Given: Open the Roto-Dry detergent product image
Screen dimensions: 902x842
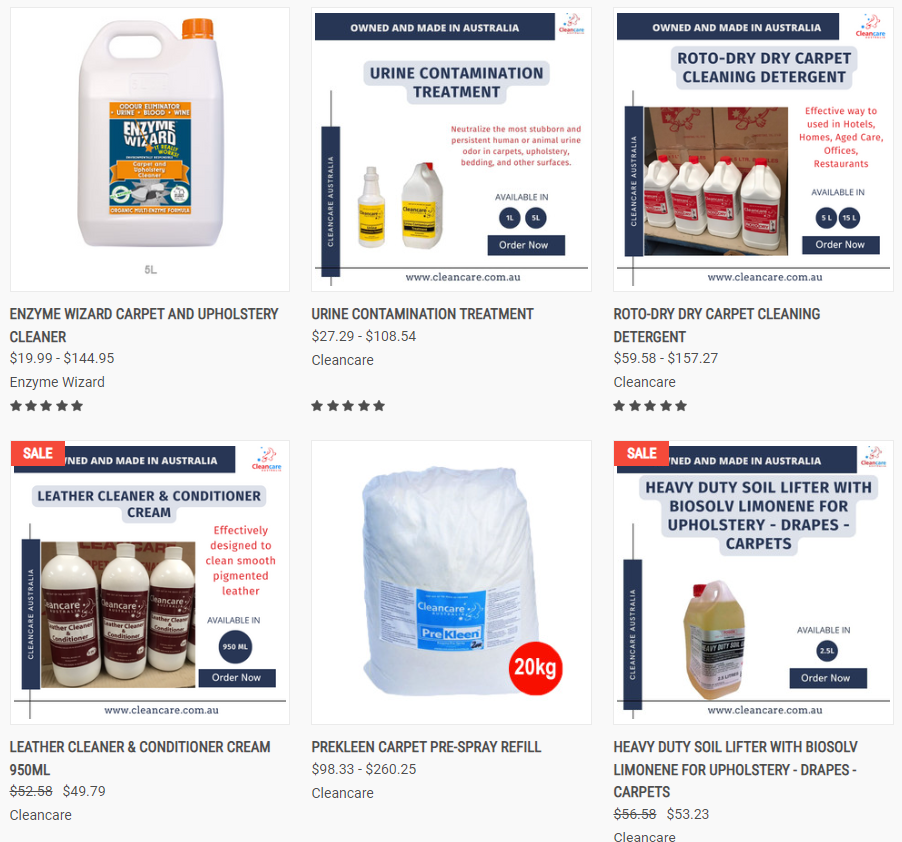Looking at the screenshot, I should 753,150.
